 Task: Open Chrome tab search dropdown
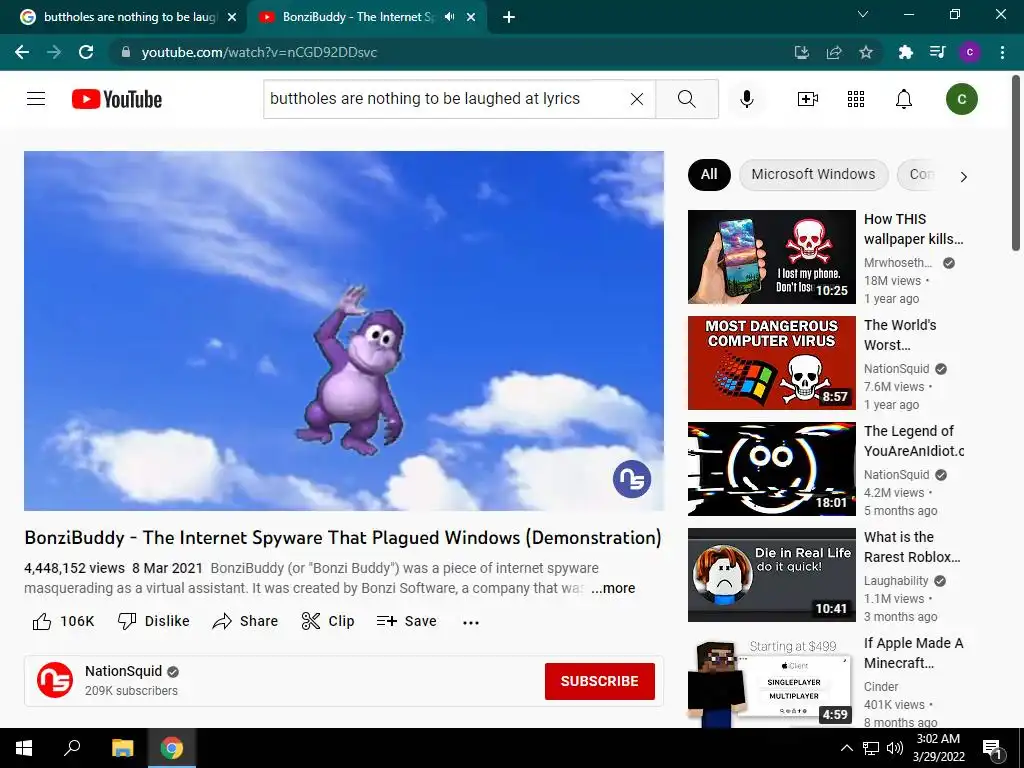point(863,14)
